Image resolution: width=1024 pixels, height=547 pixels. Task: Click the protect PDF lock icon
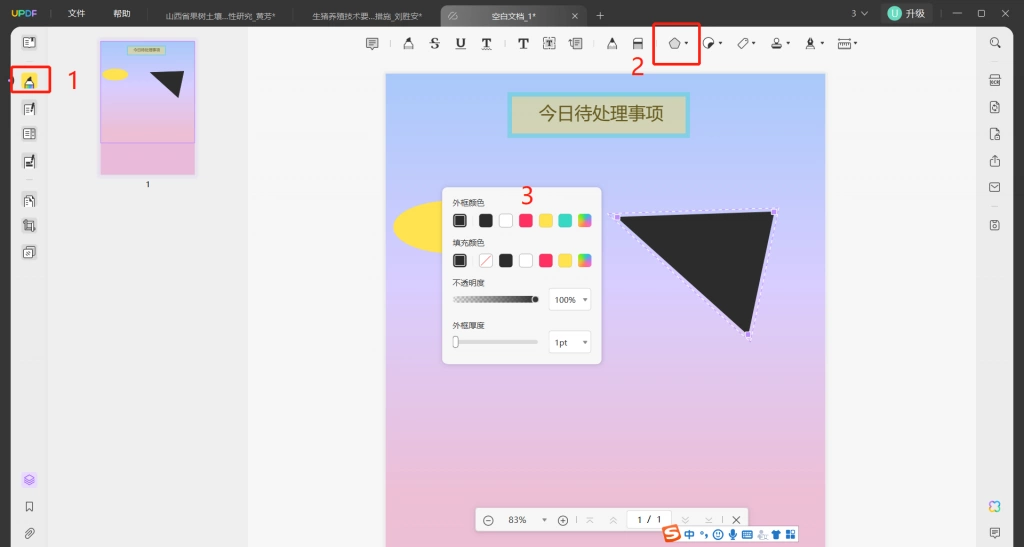(995, 134)
